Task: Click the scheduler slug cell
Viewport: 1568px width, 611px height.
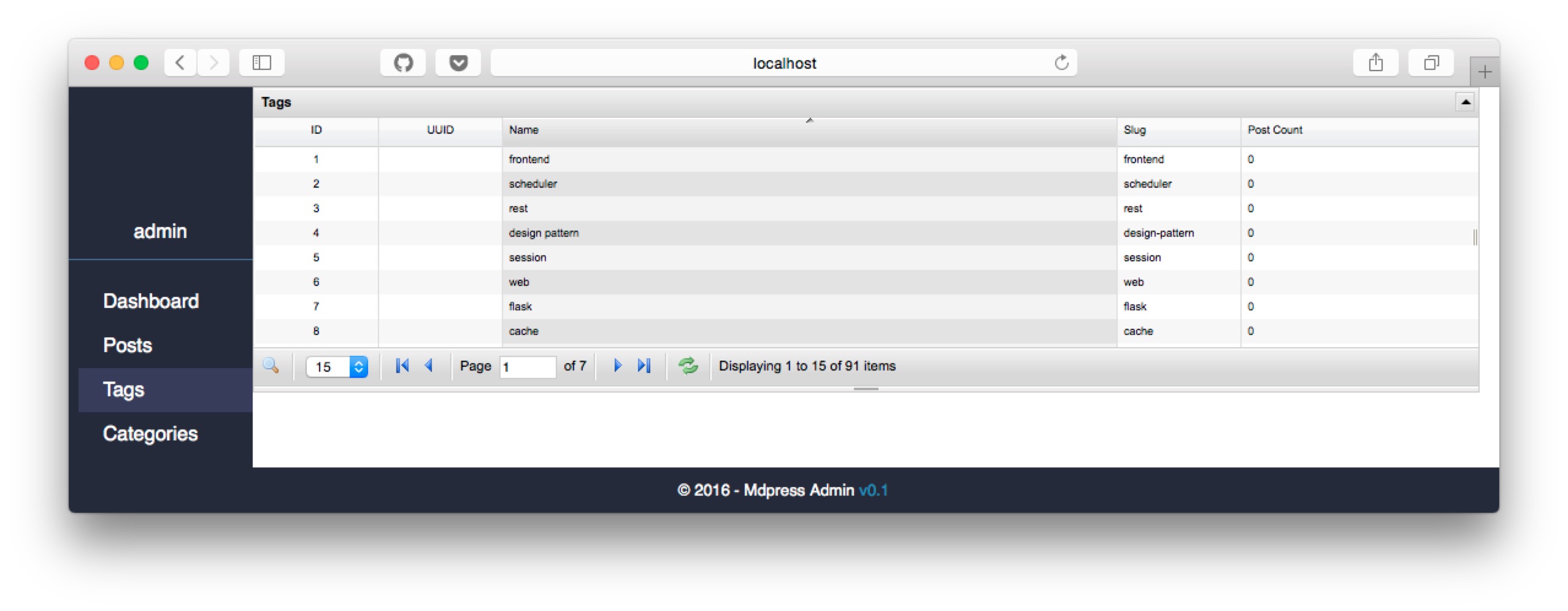Action: tap(1178, 184)
